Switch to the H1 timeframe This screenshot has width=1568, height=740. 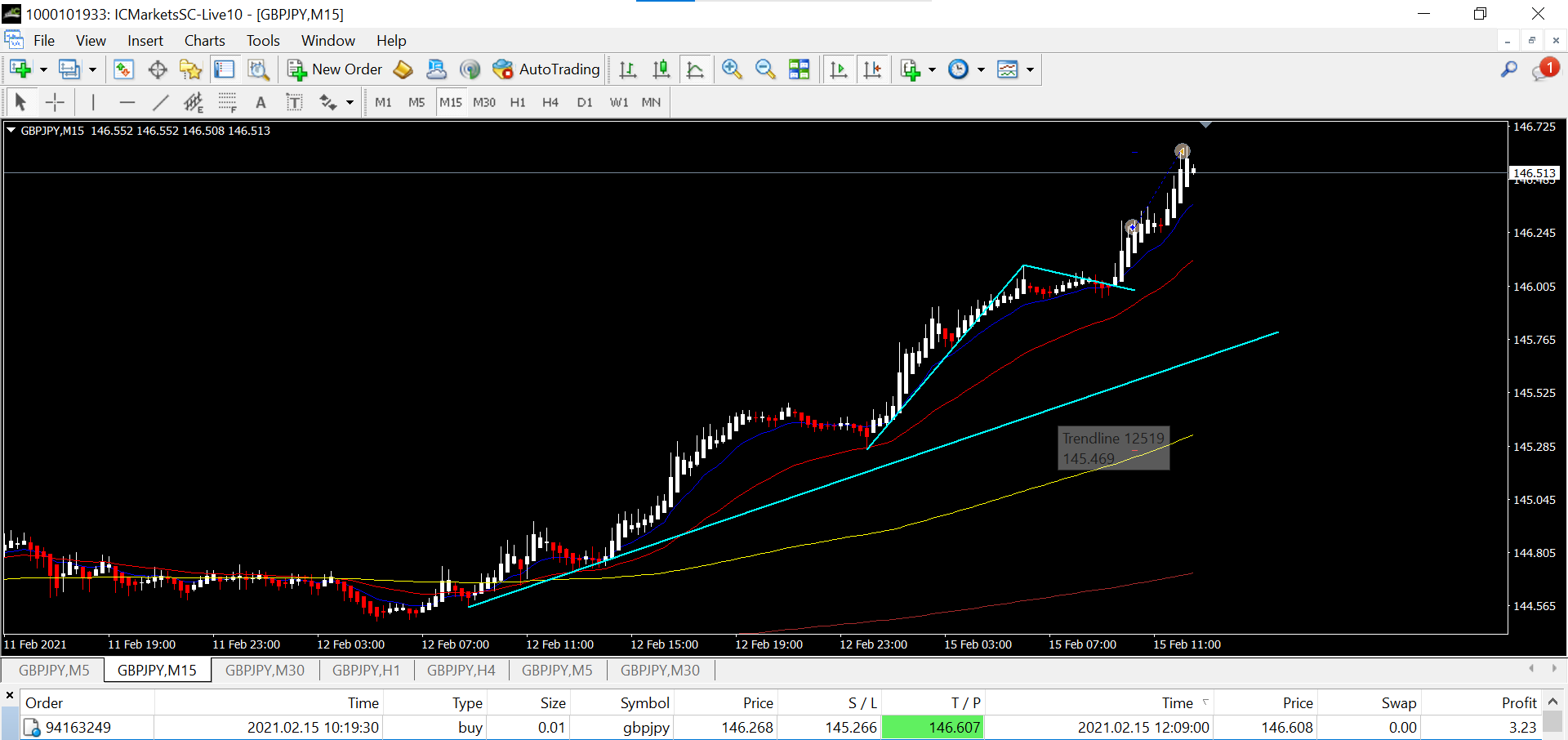coord(518,102)
